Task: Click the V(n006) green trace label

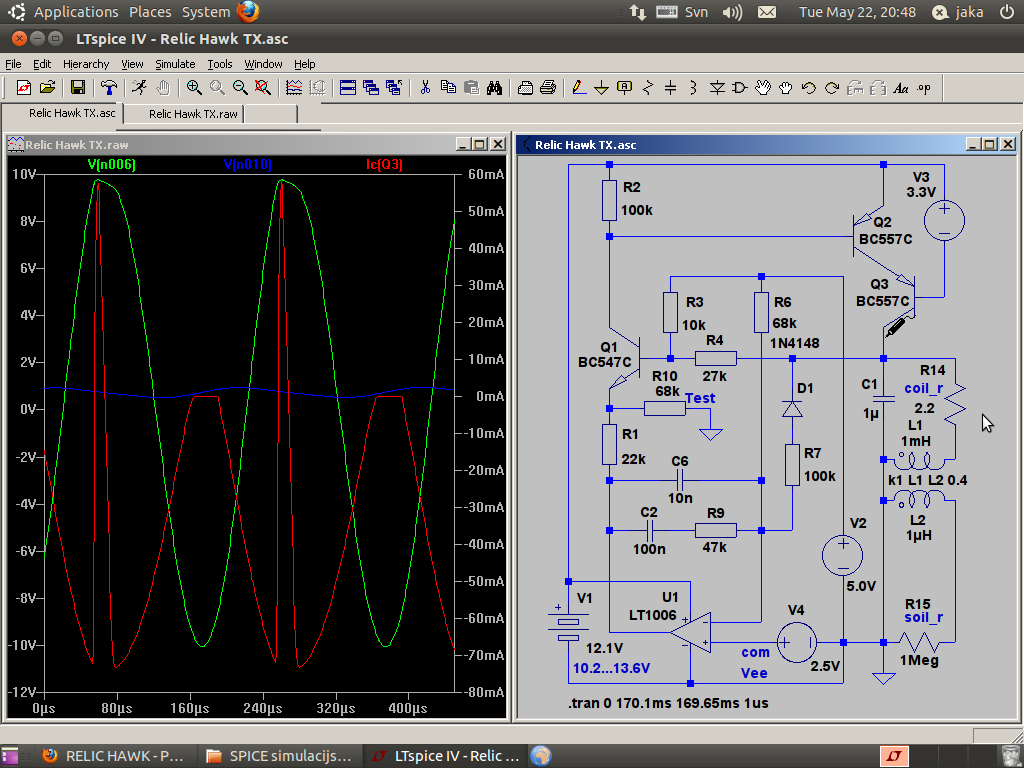Action: click(x=111, y=164)
